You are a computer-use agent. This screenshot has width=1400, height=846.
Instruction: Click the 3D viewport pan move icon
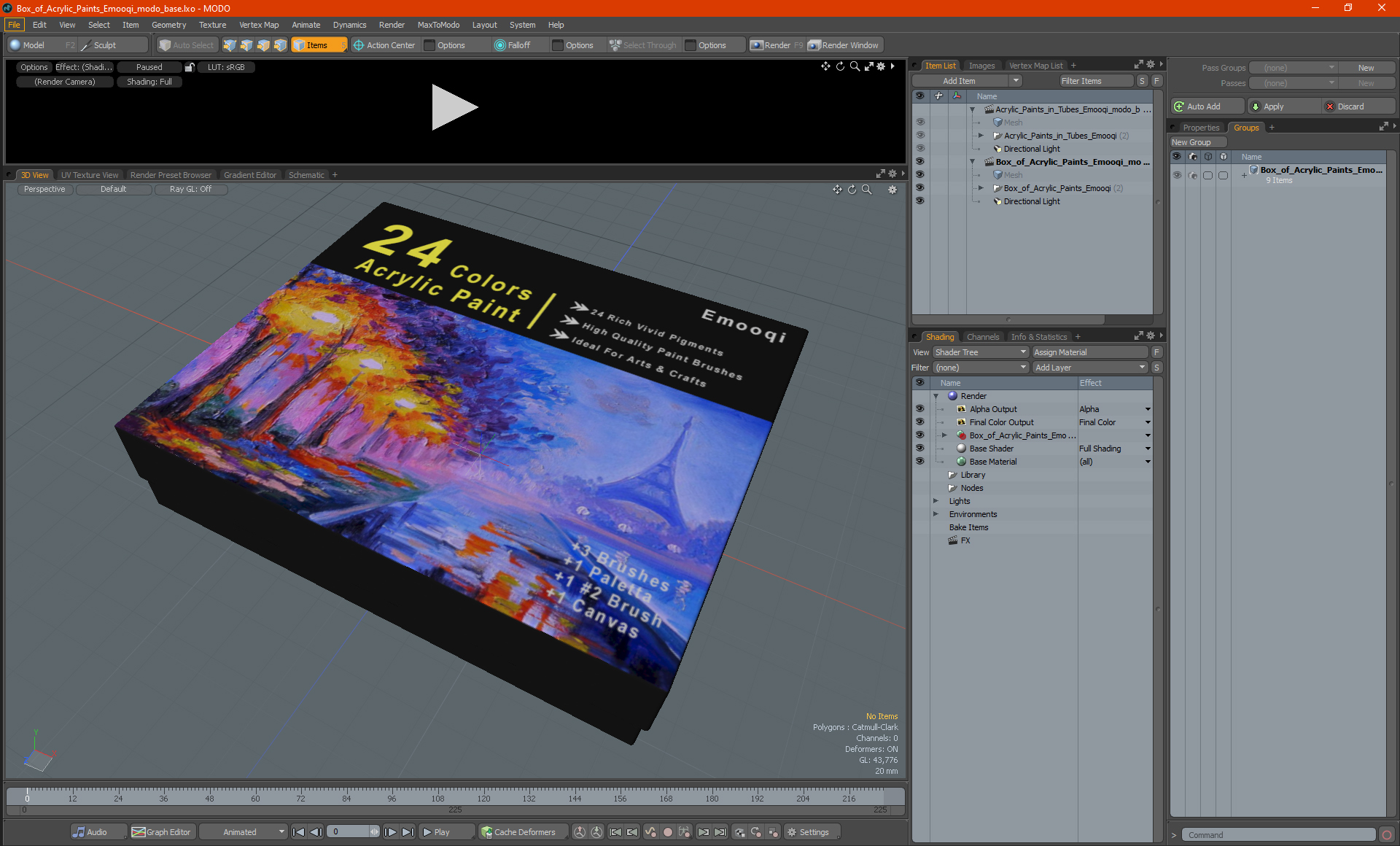tap(837, 190)
